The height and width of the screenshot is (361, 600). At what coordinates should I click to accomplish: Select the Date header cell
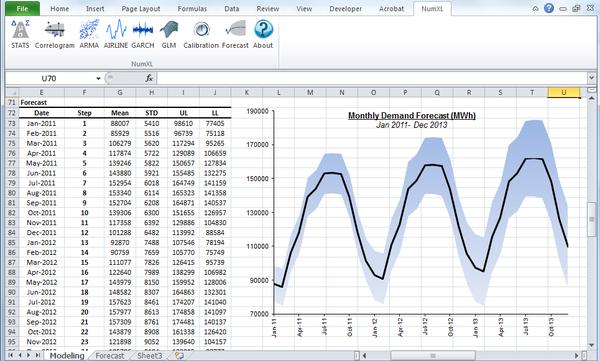(x=41, y=113)
